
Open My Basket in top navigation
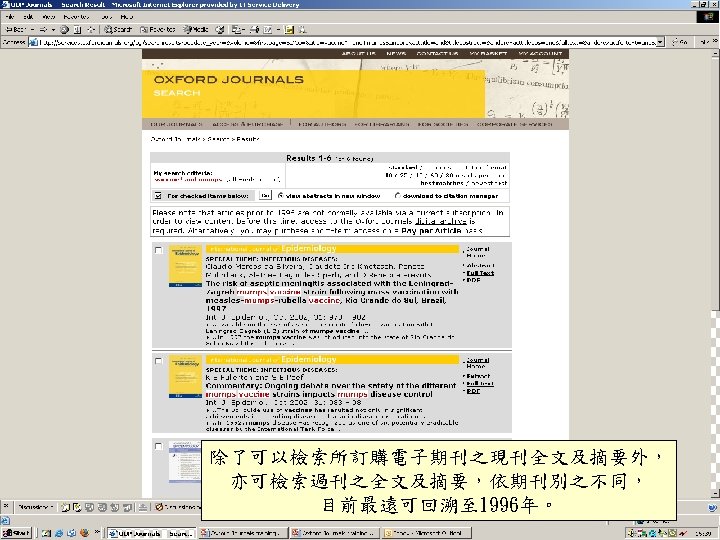coord(488,54)
